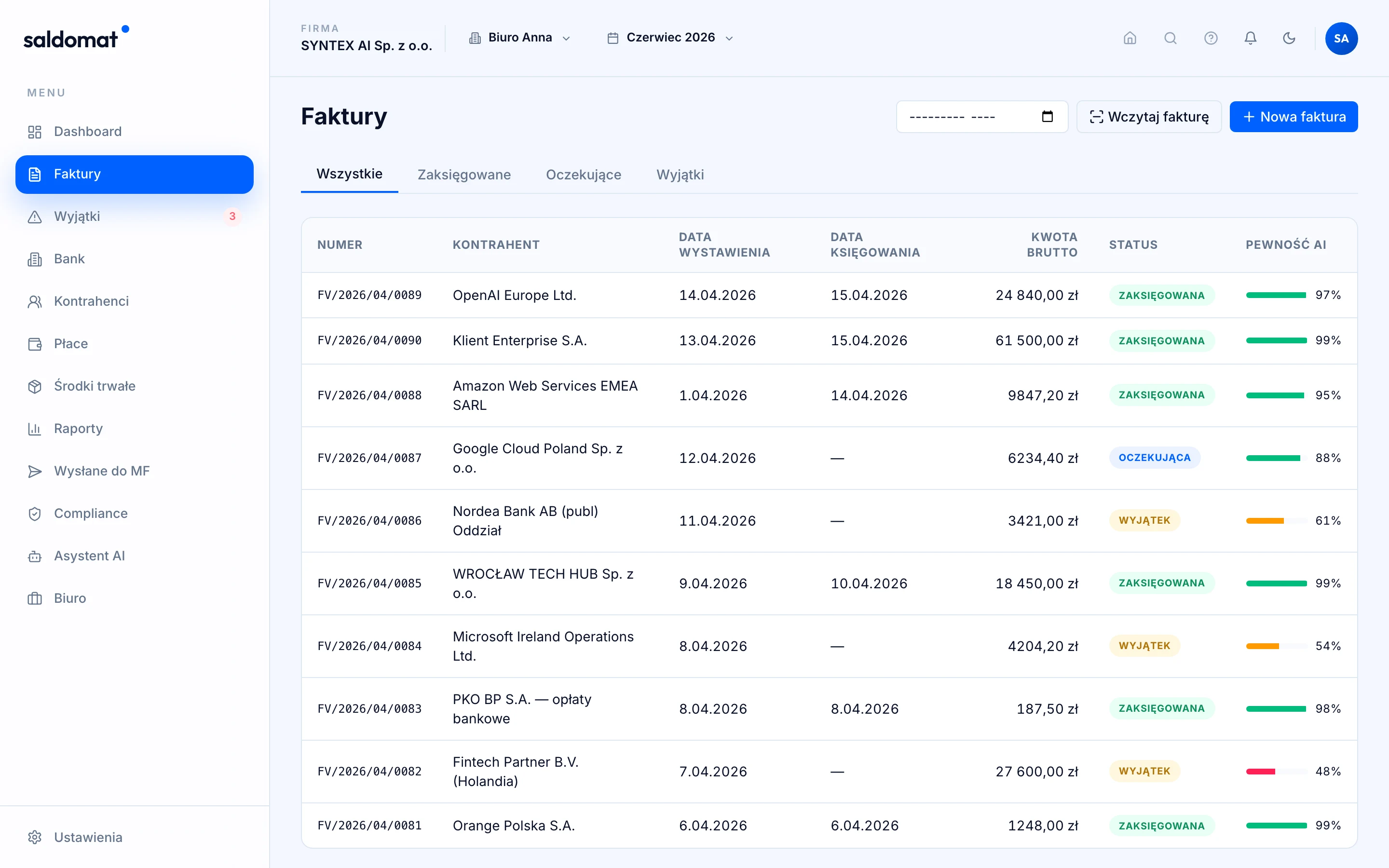Click the Wczytaj fakturę button
The height and width of the screenshot is (868, 1389).
[1148, 117]
